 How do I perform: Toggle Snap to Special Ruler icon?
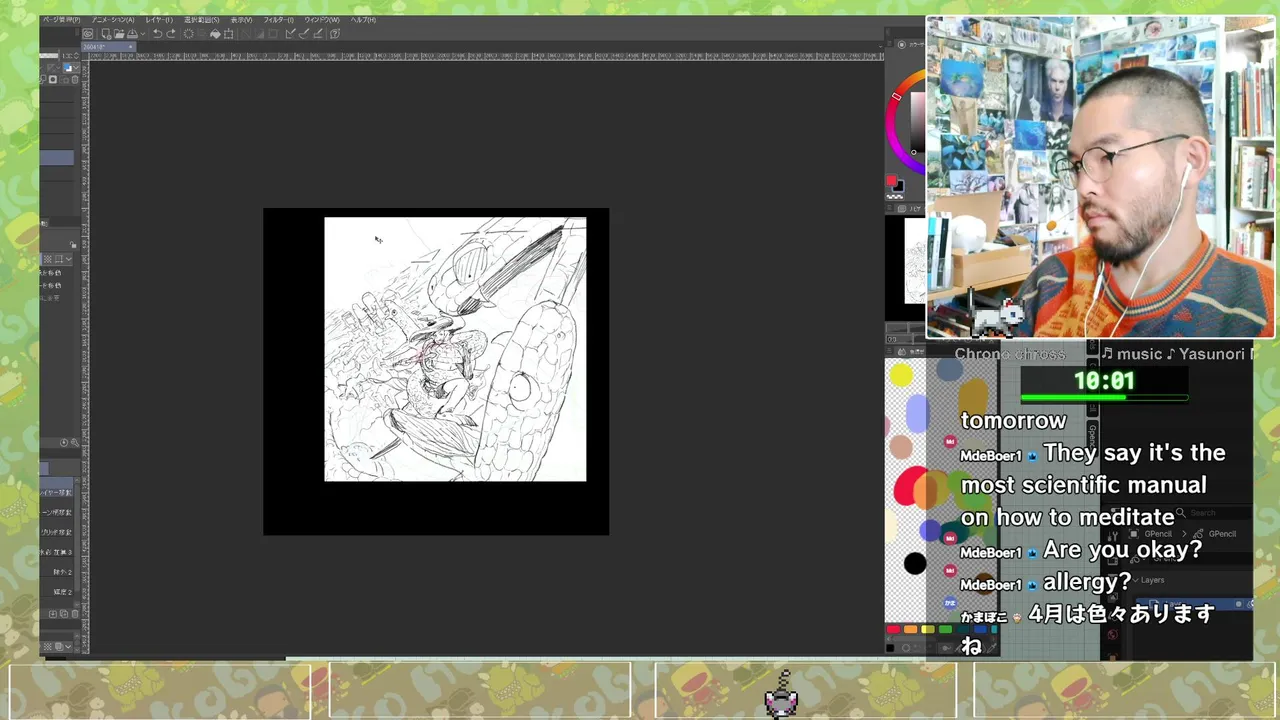tap(303, 34)
